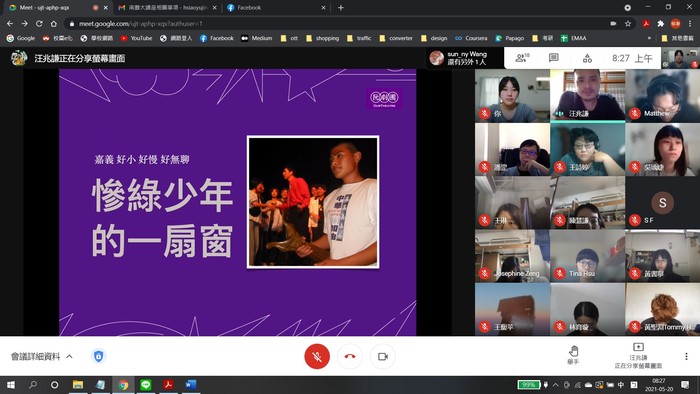Open the Meet activities panel

(587, 58)
